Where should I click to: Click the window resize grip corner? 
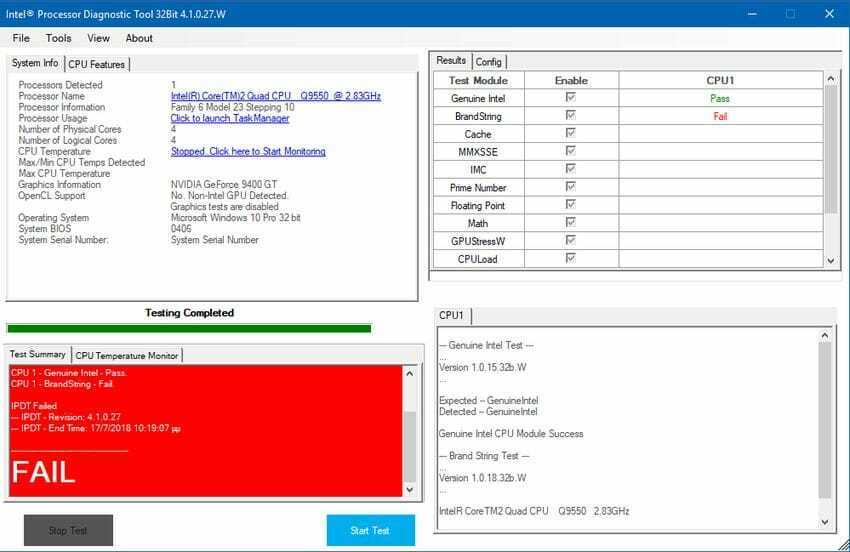coord(843,545)
